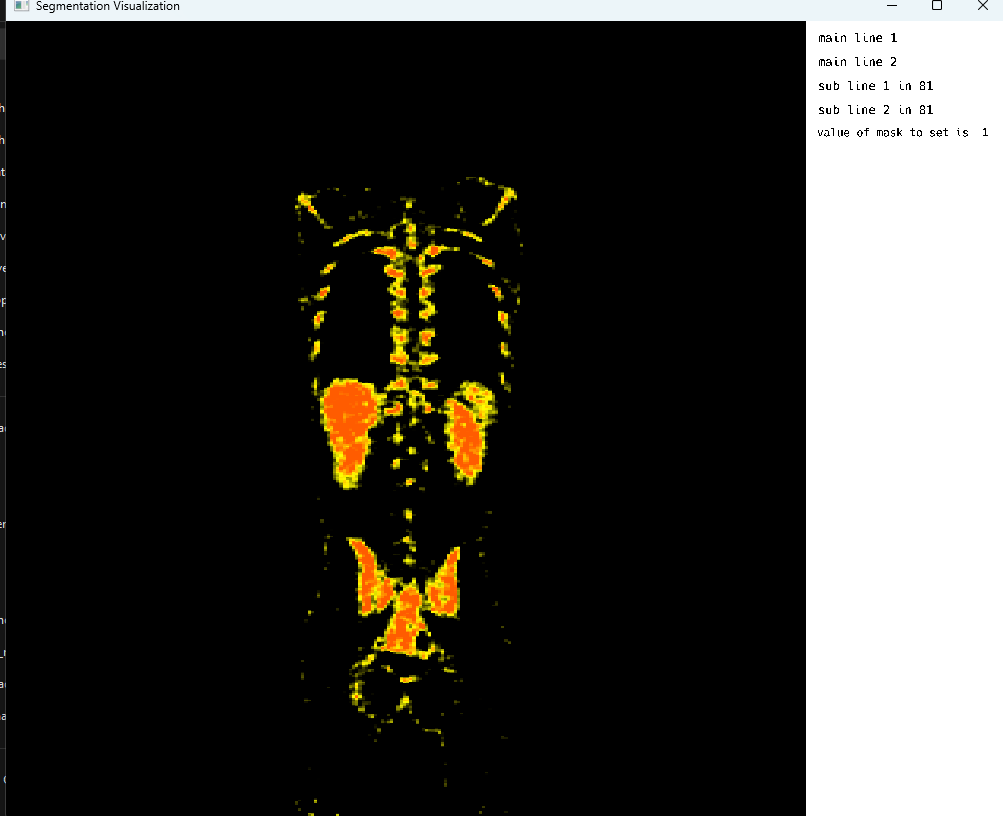Maximize the Segmentation Visualization window
The height and width of the screenshot is (816, 1003).
937,6
